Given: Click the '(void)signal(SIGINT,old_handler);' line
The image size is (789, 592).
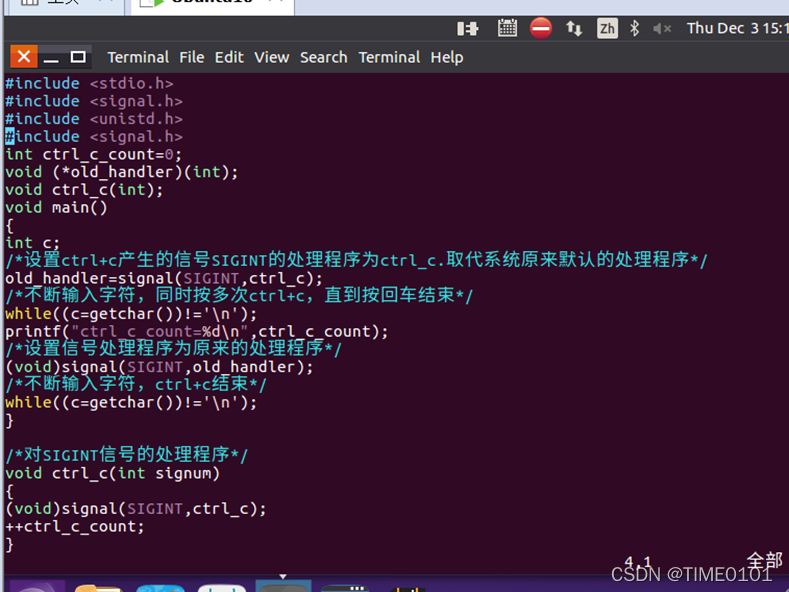Looking at the screenshot, I should tap(159, 367).
